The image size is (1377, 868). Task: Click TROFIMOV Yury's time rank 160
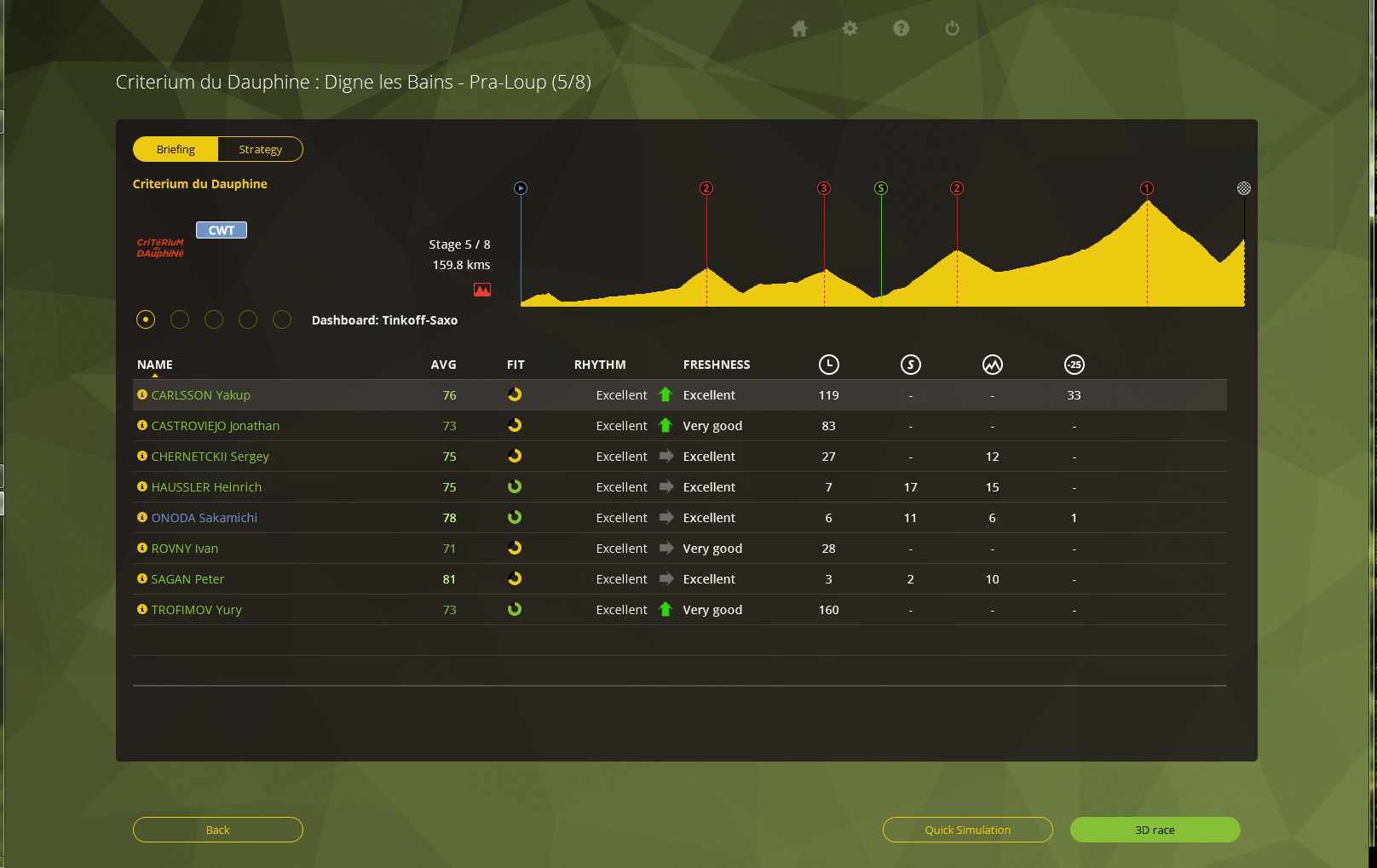[828, 610]
